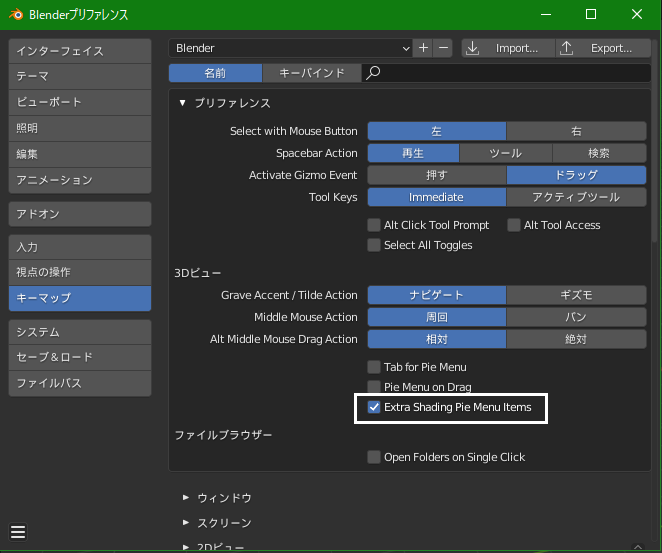Maximize the Blender preferences window
Viewport: 662px width, 553px height.
coord(591,14)
